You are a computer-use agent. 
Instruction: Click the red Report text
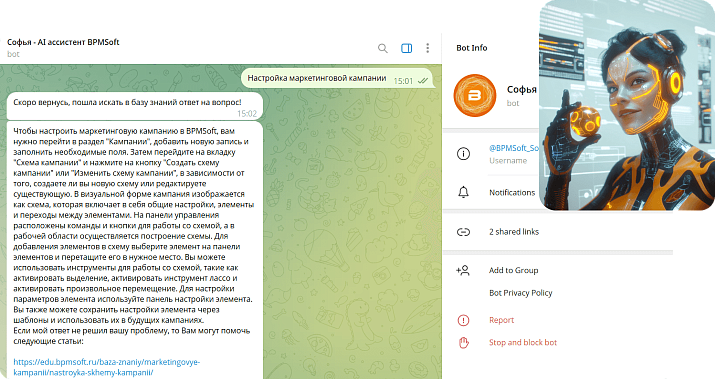click(x=502, y=320)
